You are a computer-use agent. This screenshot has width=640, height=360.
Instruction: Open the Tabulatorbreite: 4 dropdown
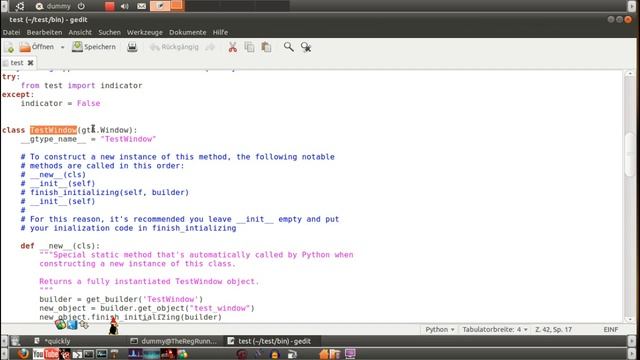tap(495, 329)
